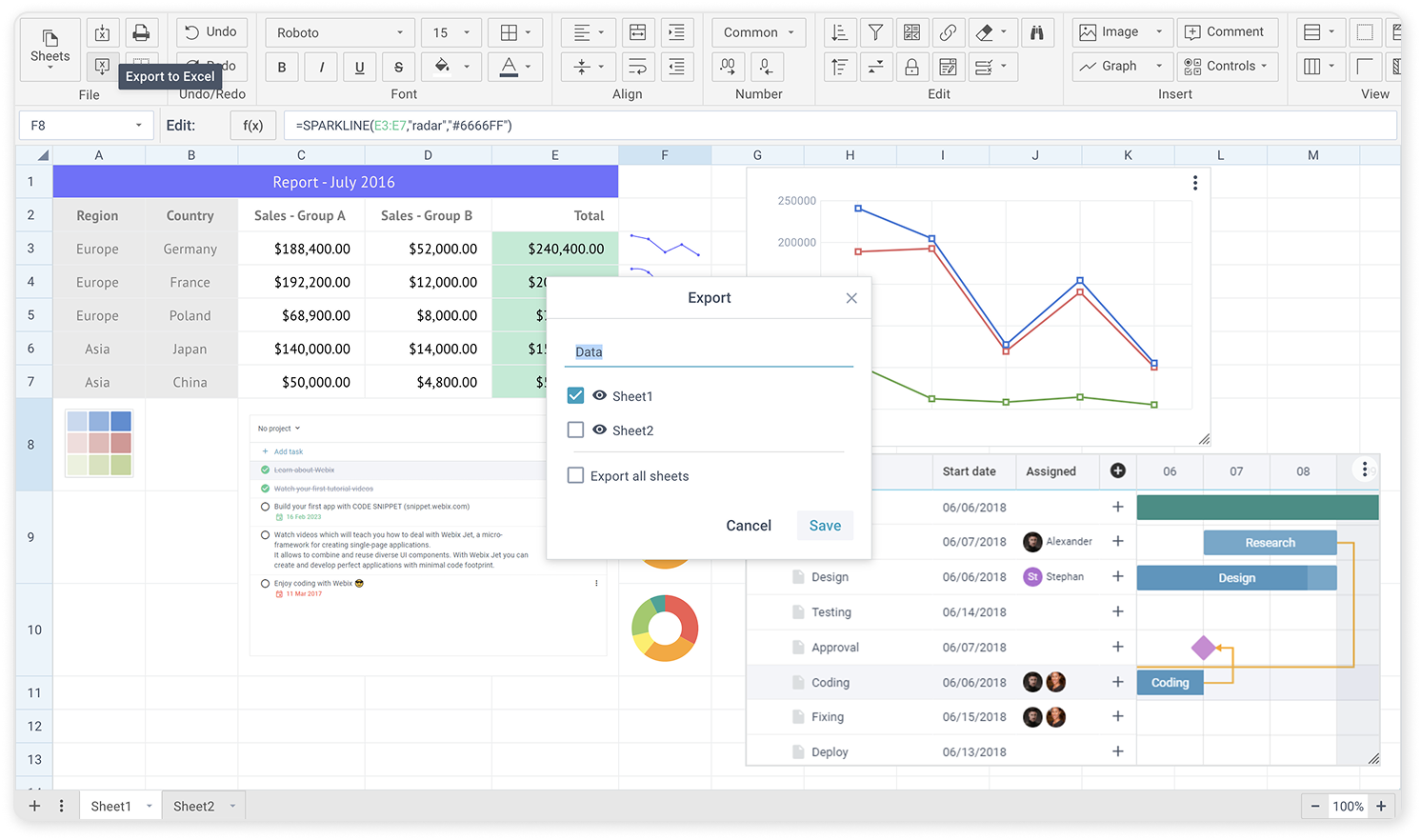
Task: Click the zoom out minus button
Action: (x=1315, y=806)
